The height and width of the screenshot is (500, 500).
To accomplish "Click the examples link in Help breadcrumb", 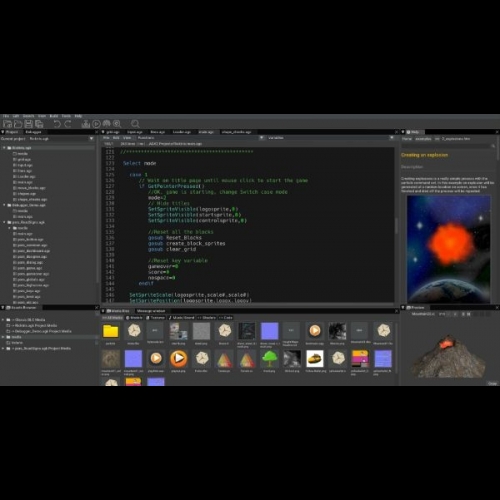I will tap(423, 139).
